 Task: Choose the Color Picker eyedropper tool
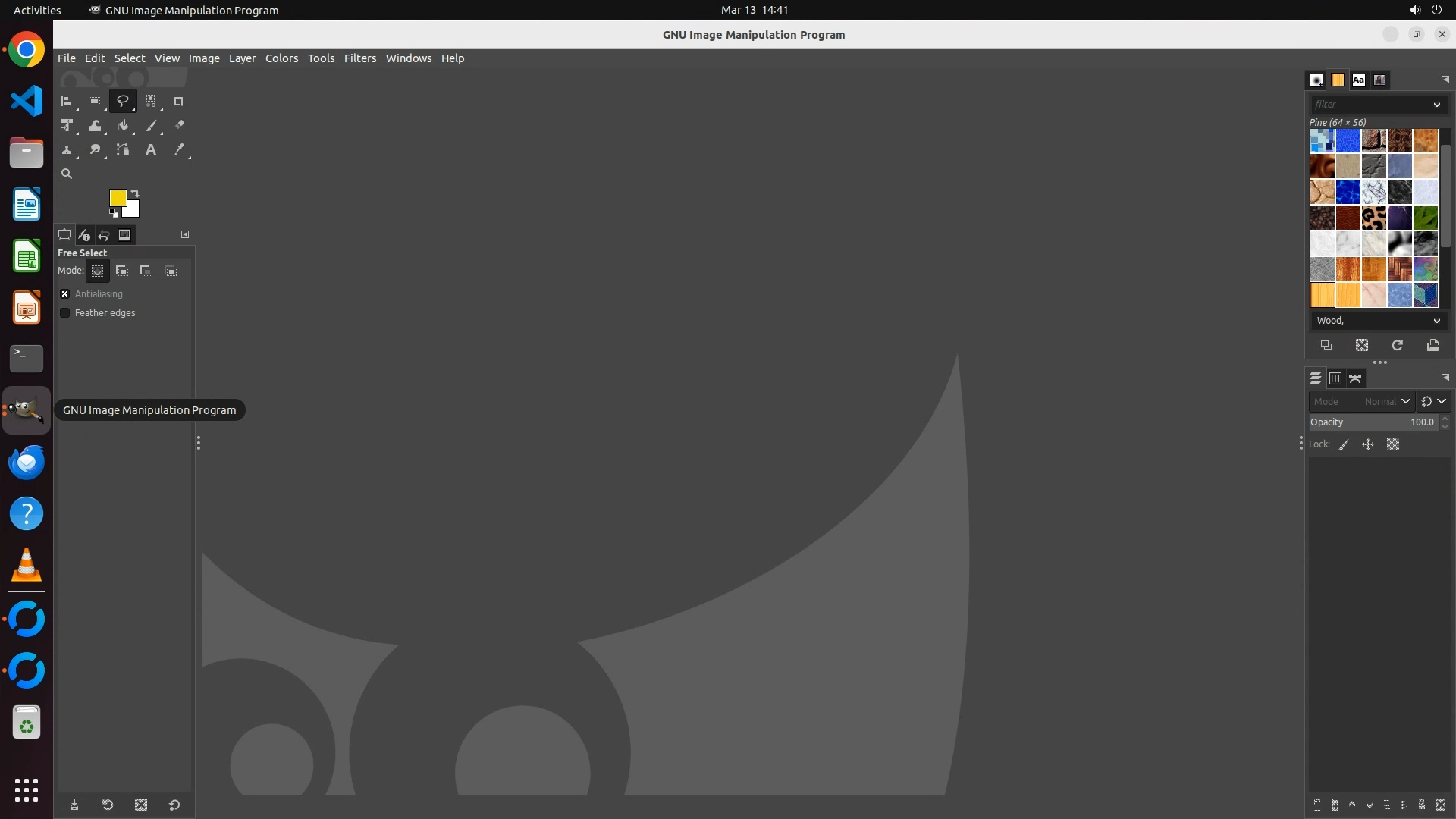[x=179, y=150]
